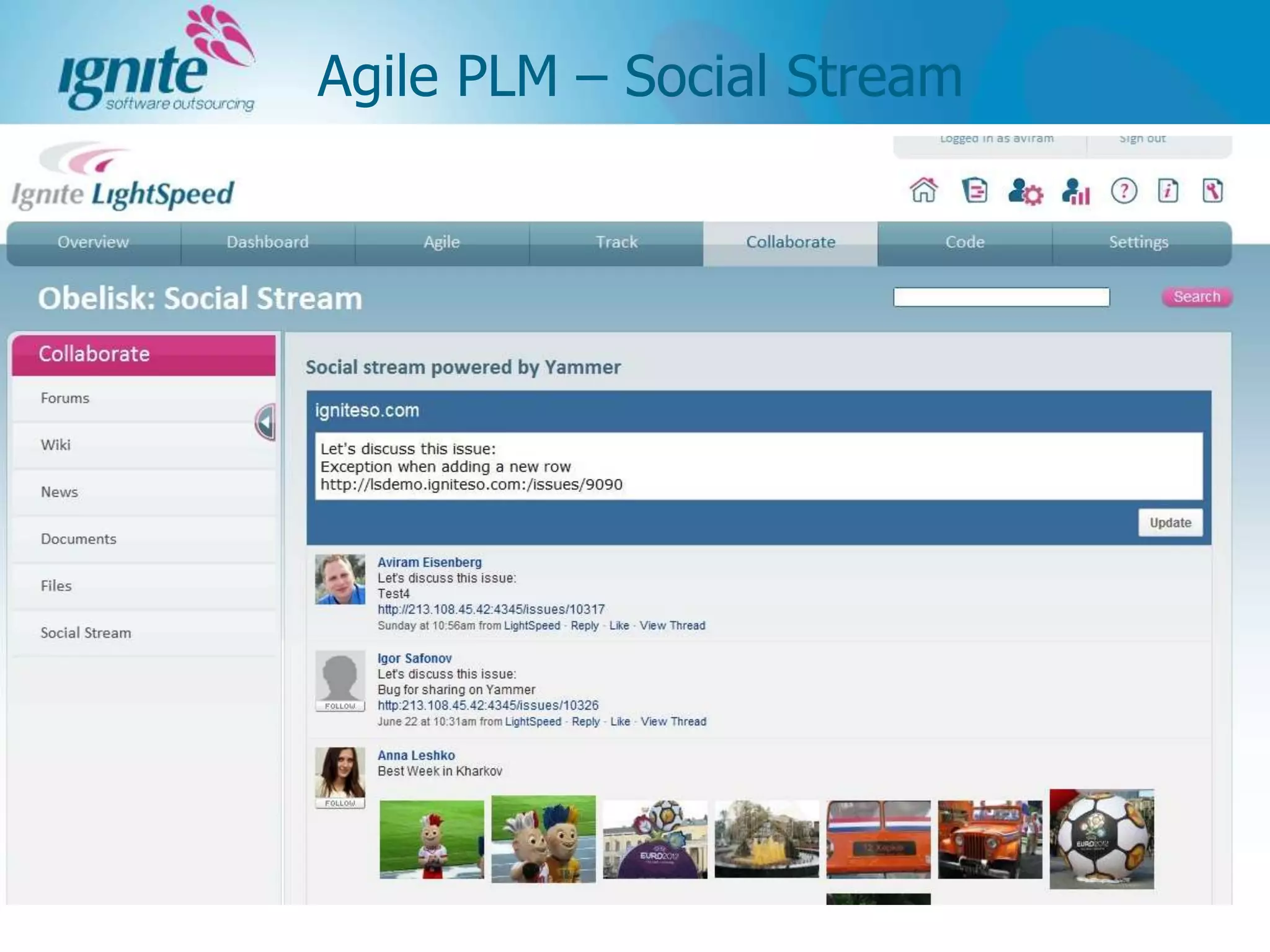Open Anna Leshko's profile photo

340,772
